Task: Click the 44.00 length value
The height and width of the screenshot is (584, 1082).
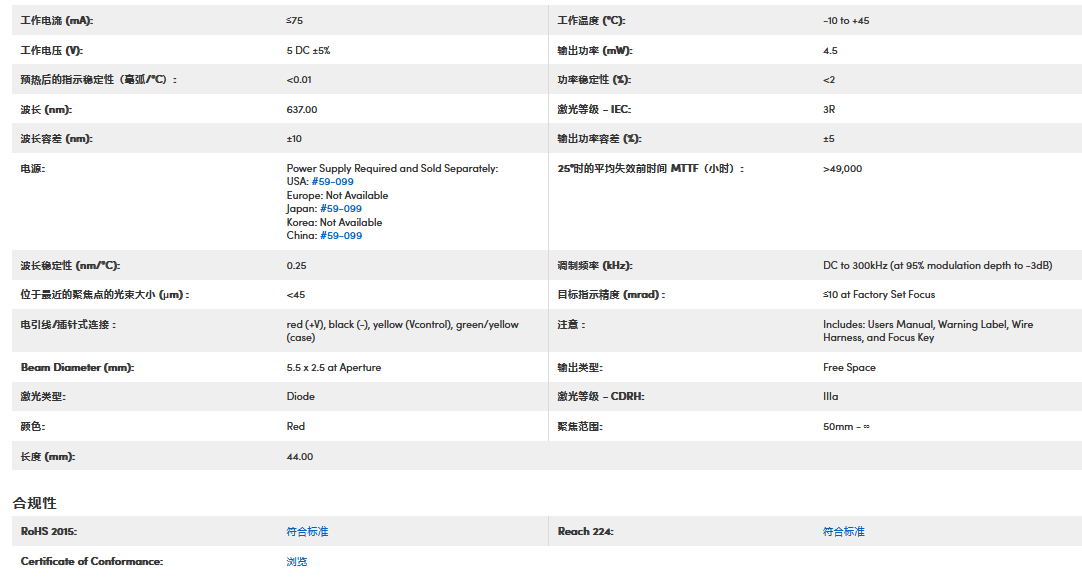Action: [300, 456]
